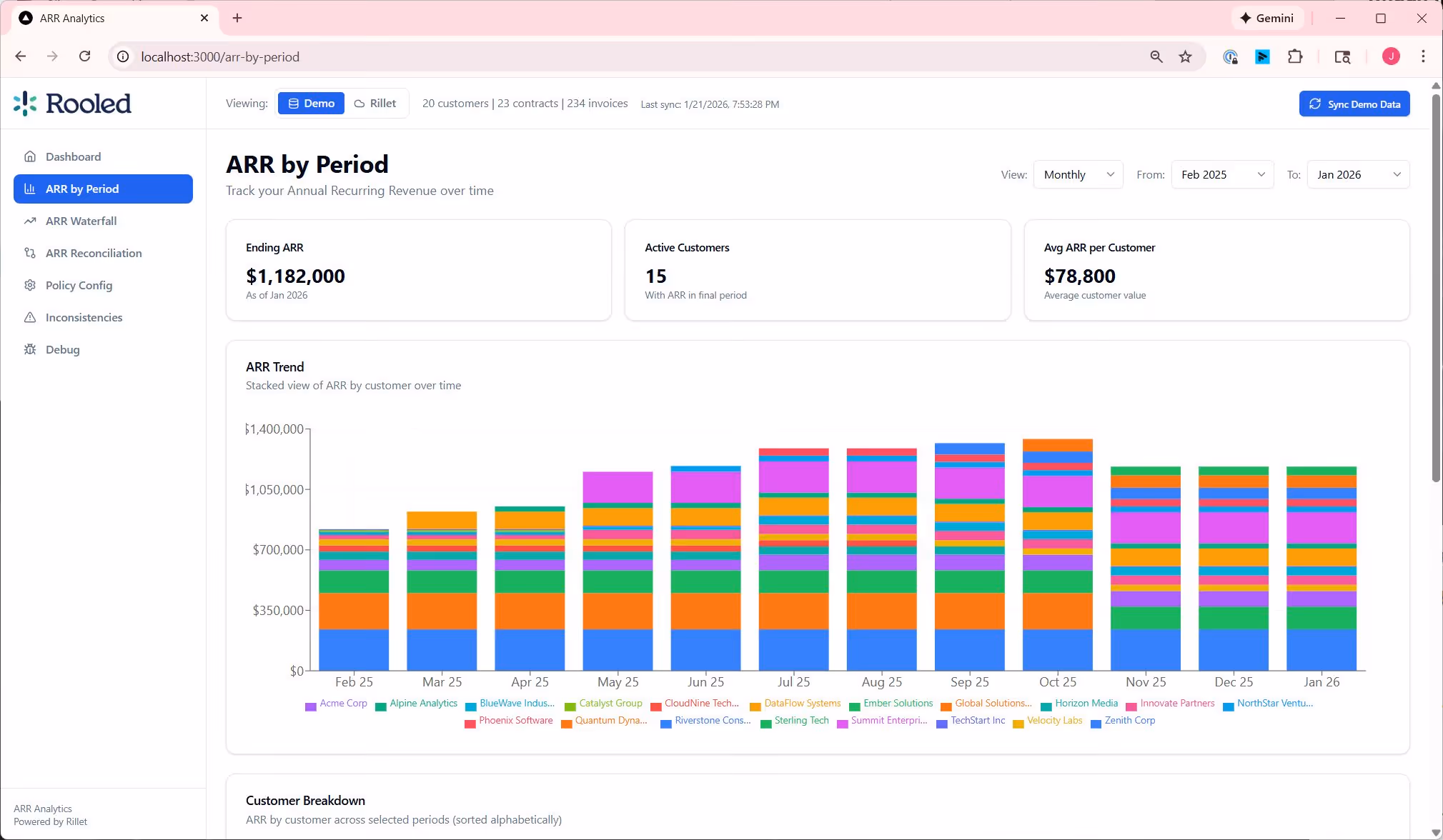Image resolution: width=1443 pixels, height=840 pixels.
Task: Click the Inconsistencies warning triangle icon
Action: [x=30, y=317]
